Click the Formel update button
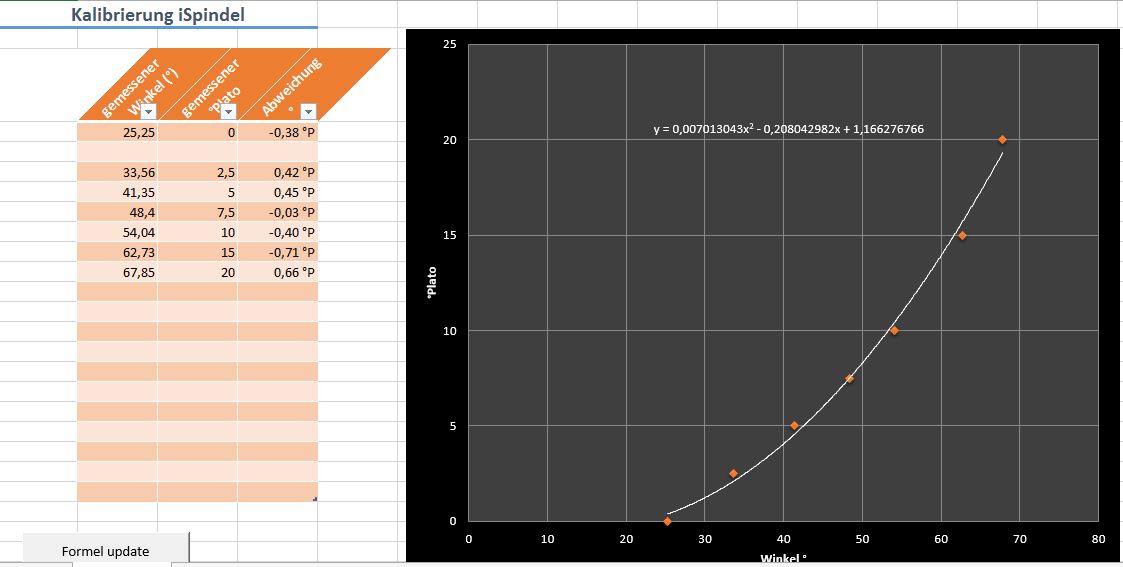 (105, 550)
